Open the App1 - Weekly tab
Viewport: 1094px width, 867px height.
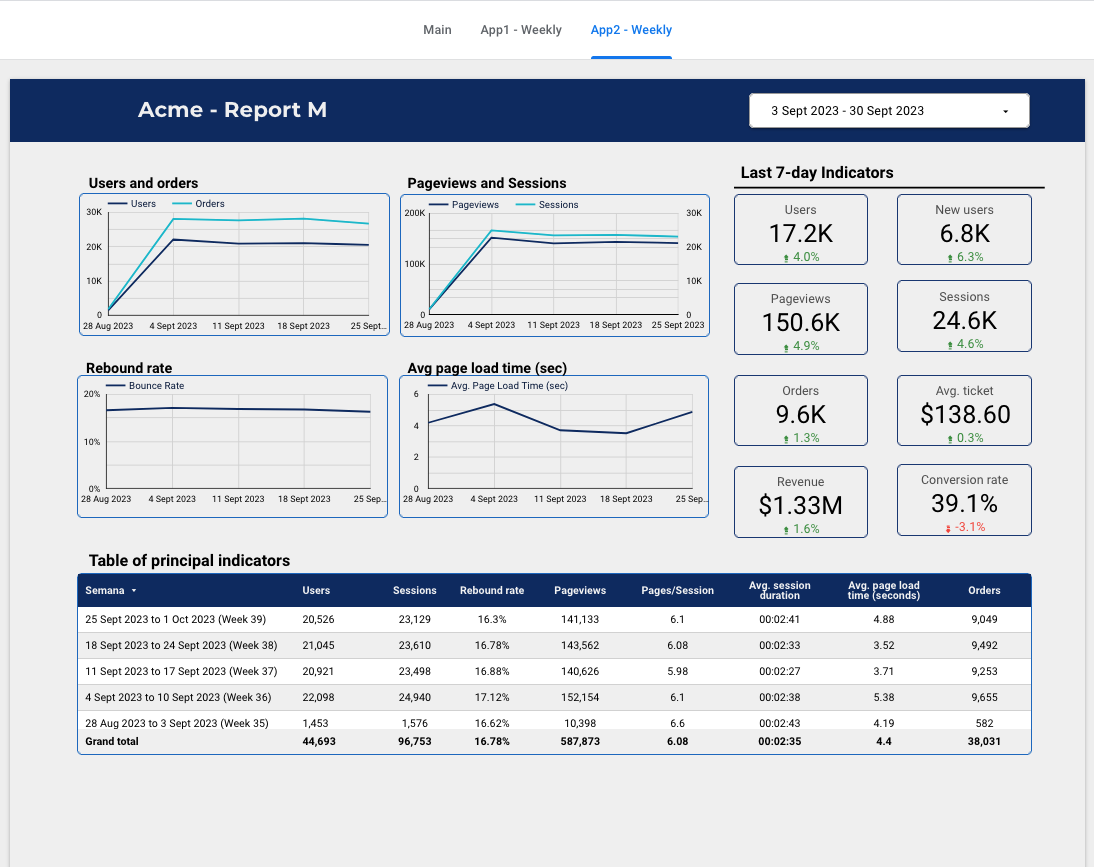coord(521,30)
